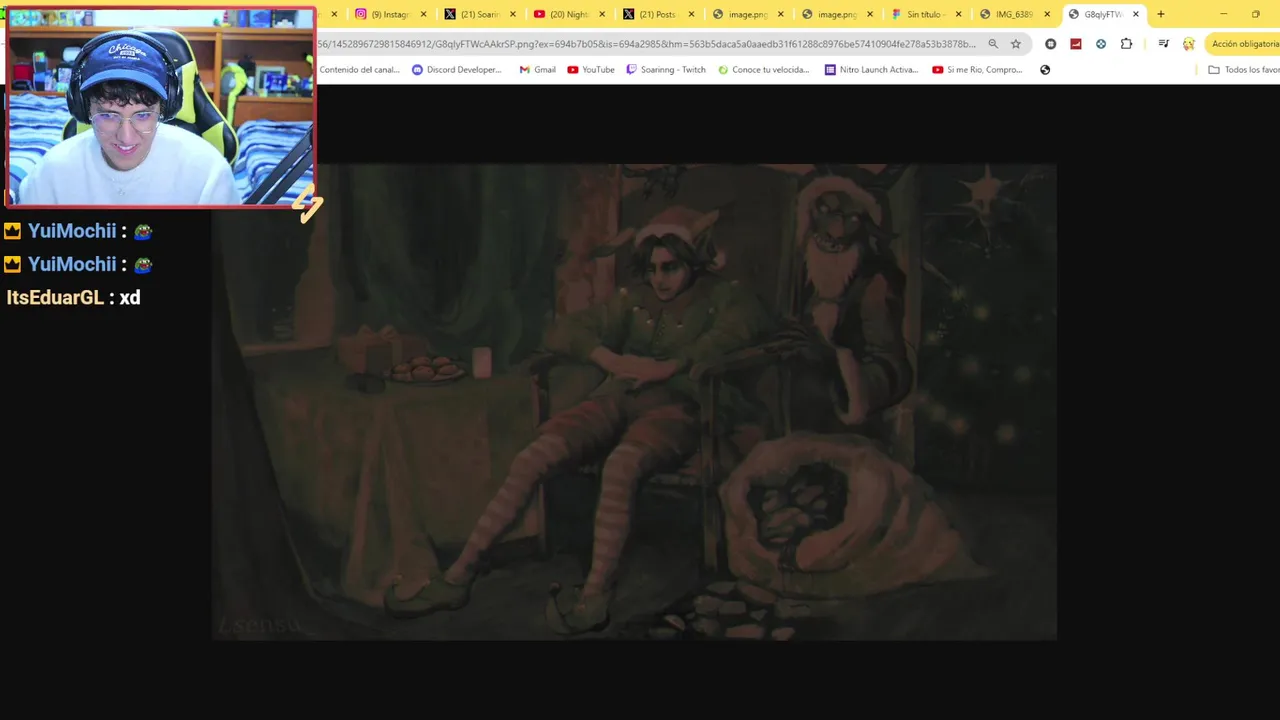
Task: Click the Acción obligatoria button
Action: (x=1243, y=44)
